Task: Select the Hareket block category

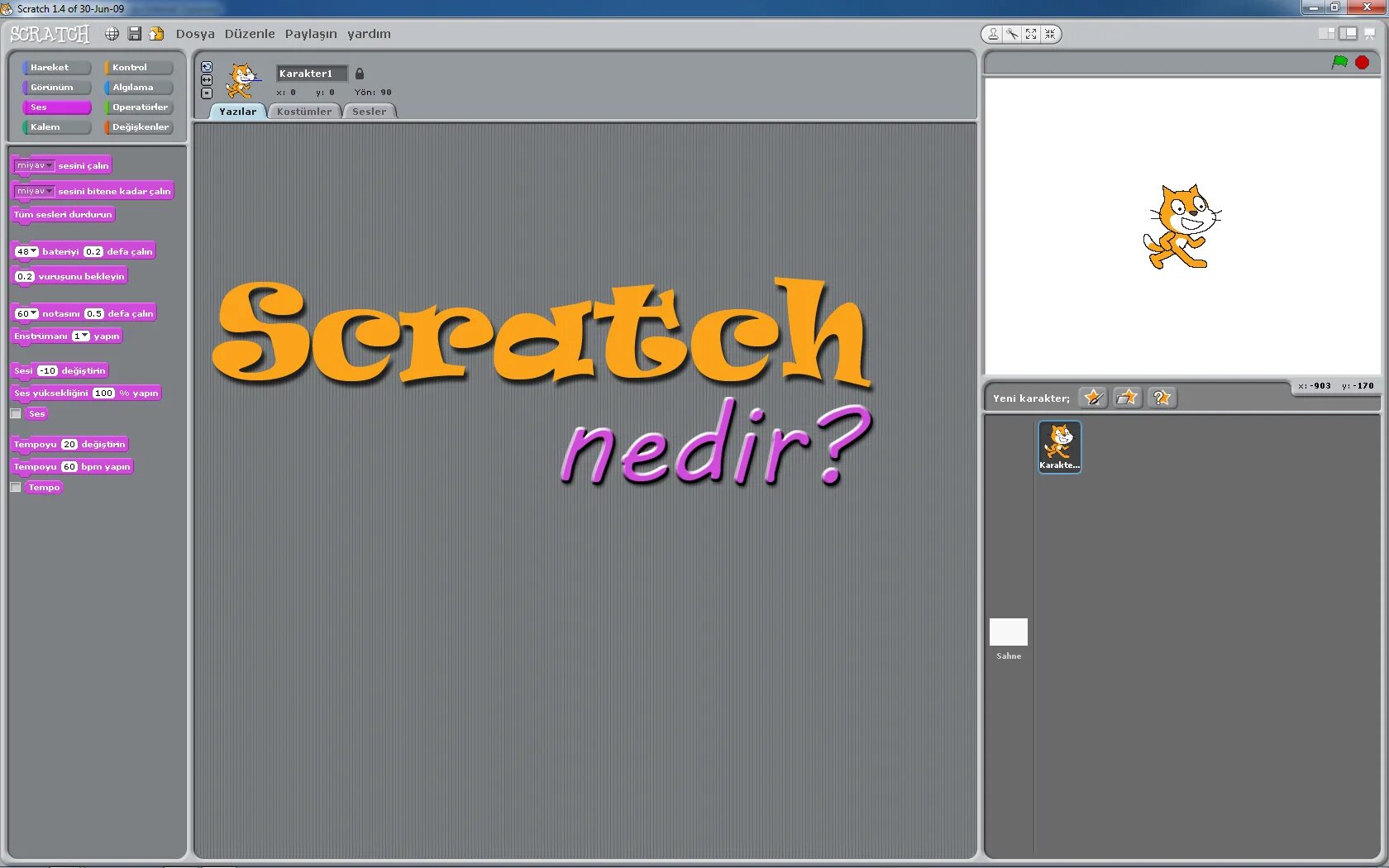Action: [56, 68]
